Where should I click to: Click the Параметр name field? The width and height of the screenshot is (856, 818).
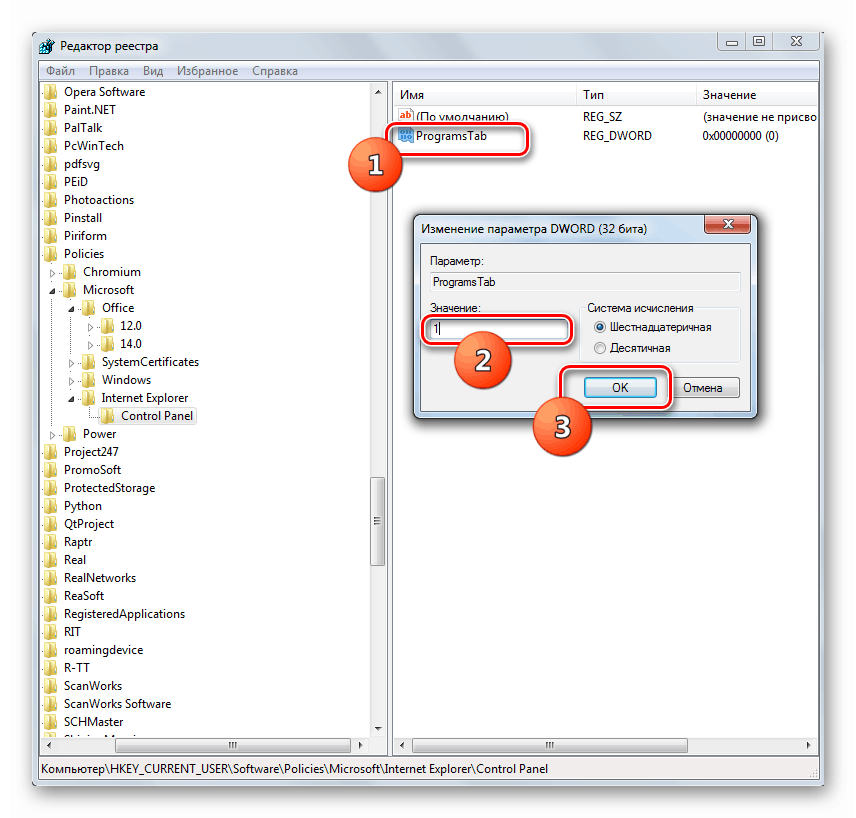tap(585, 282)
